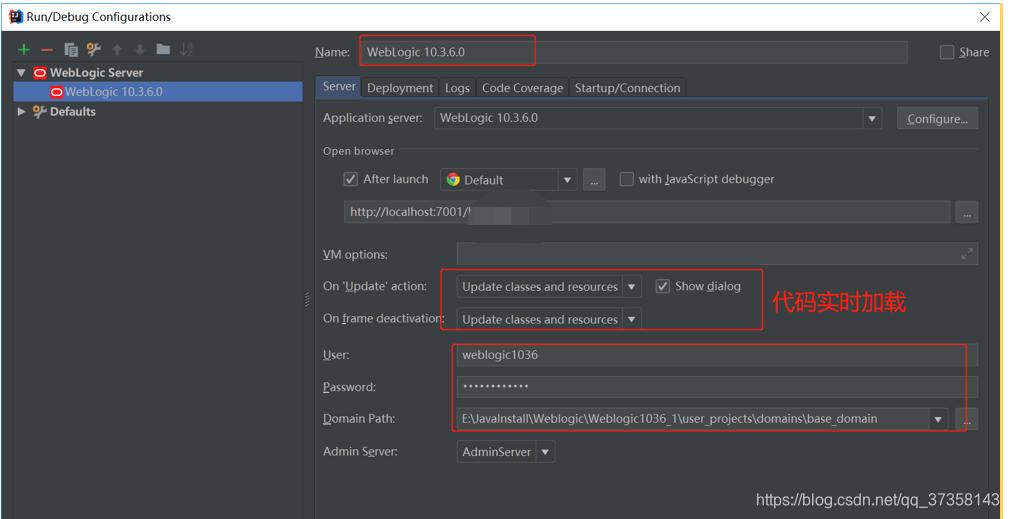
Task: Collapse the WebLogic Server tree node
Action: tap(21, 73)
